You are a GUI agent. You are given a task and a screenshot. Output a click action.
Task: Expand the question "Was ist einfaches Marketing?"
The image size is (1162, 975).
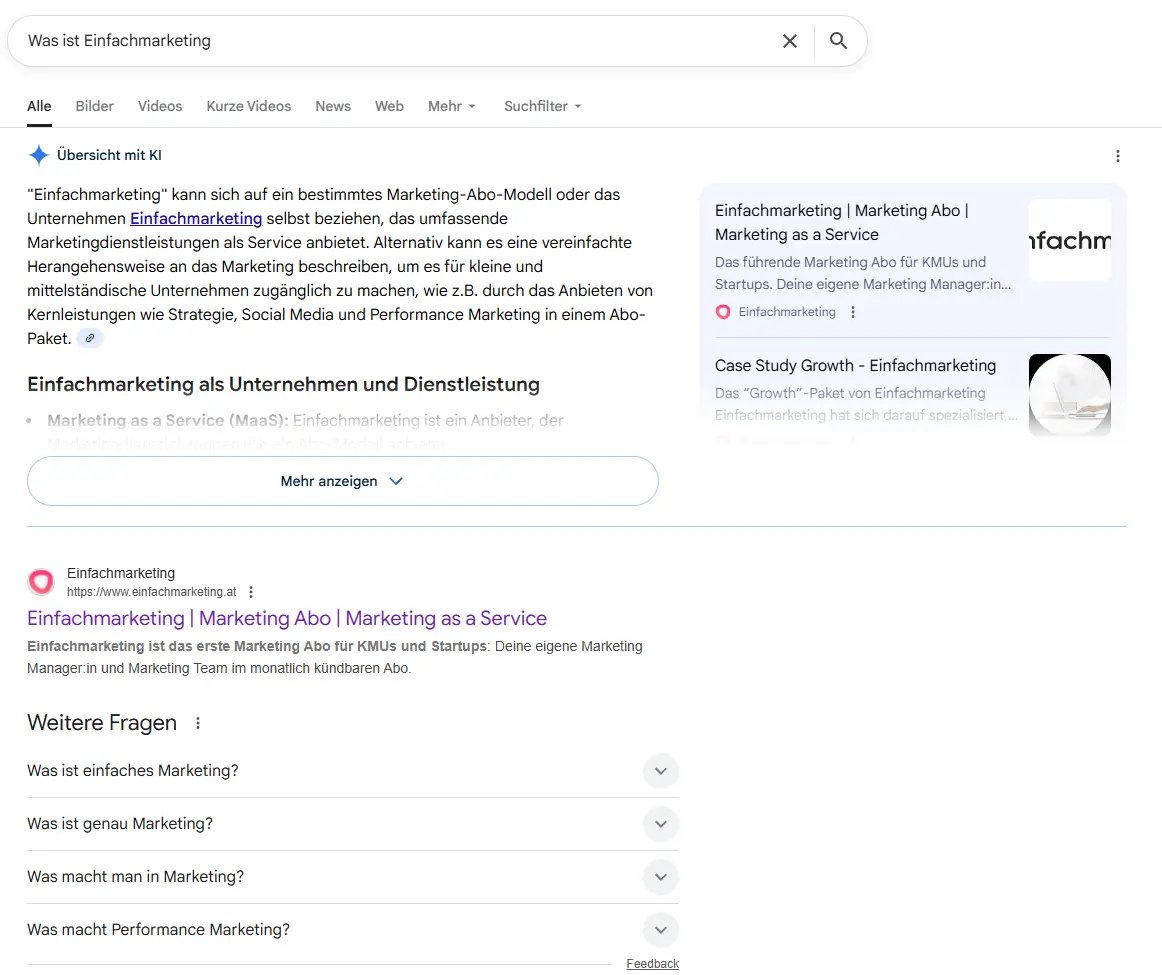(x=660, y=771)
